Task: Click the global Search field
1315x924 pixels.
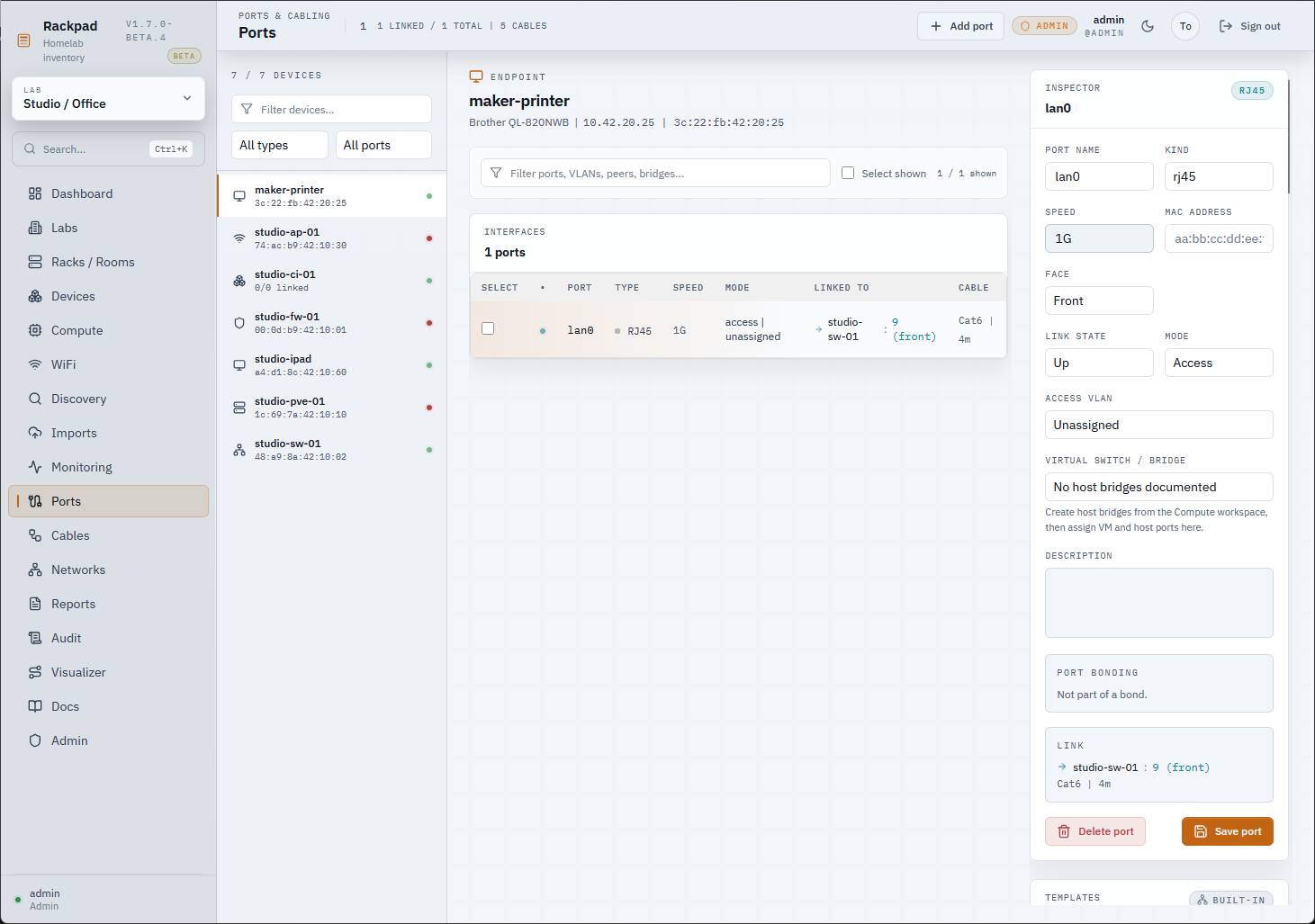Action: pos(108,149)
